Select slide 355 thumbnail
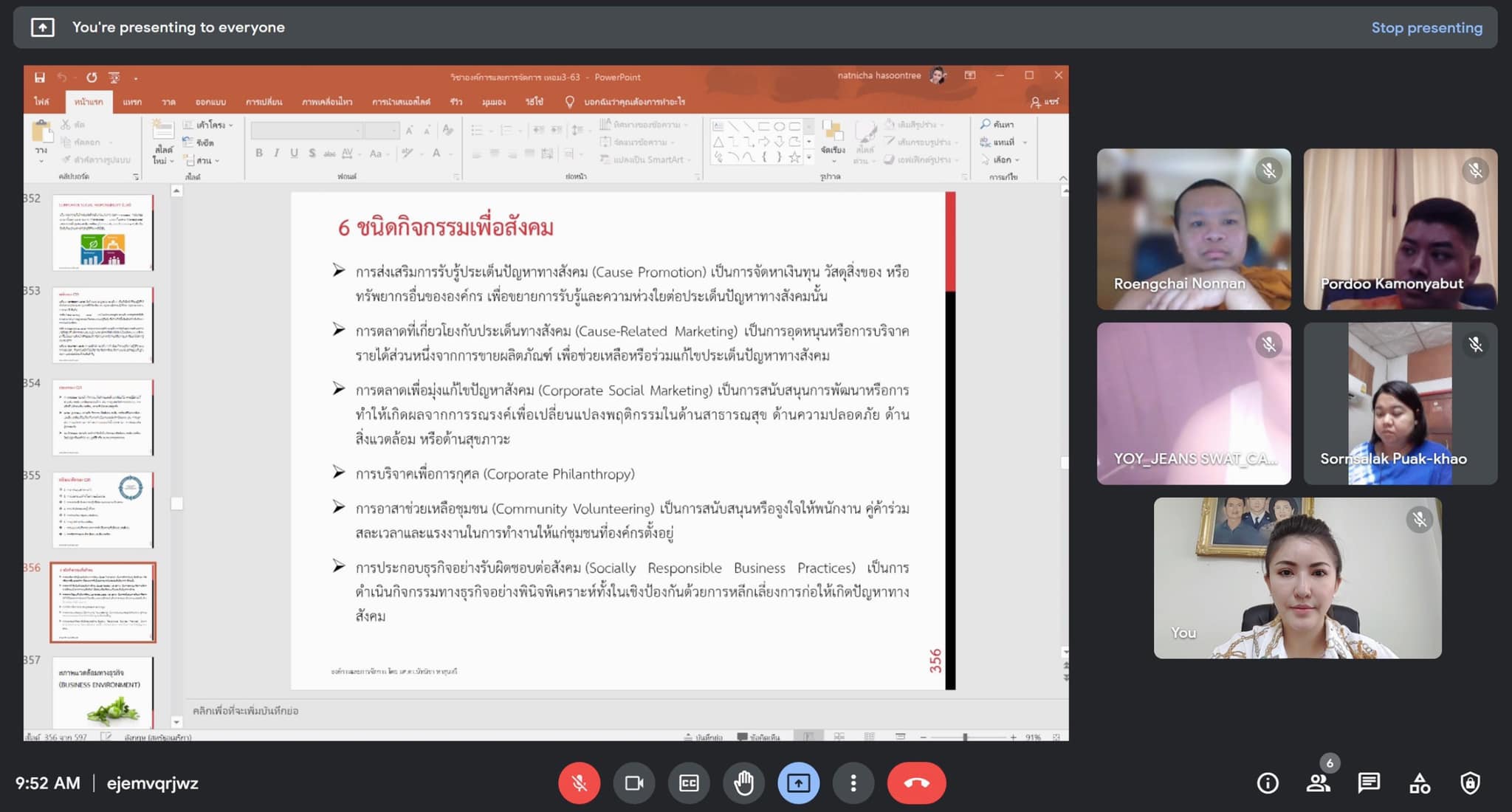 (x=103, y=509)
